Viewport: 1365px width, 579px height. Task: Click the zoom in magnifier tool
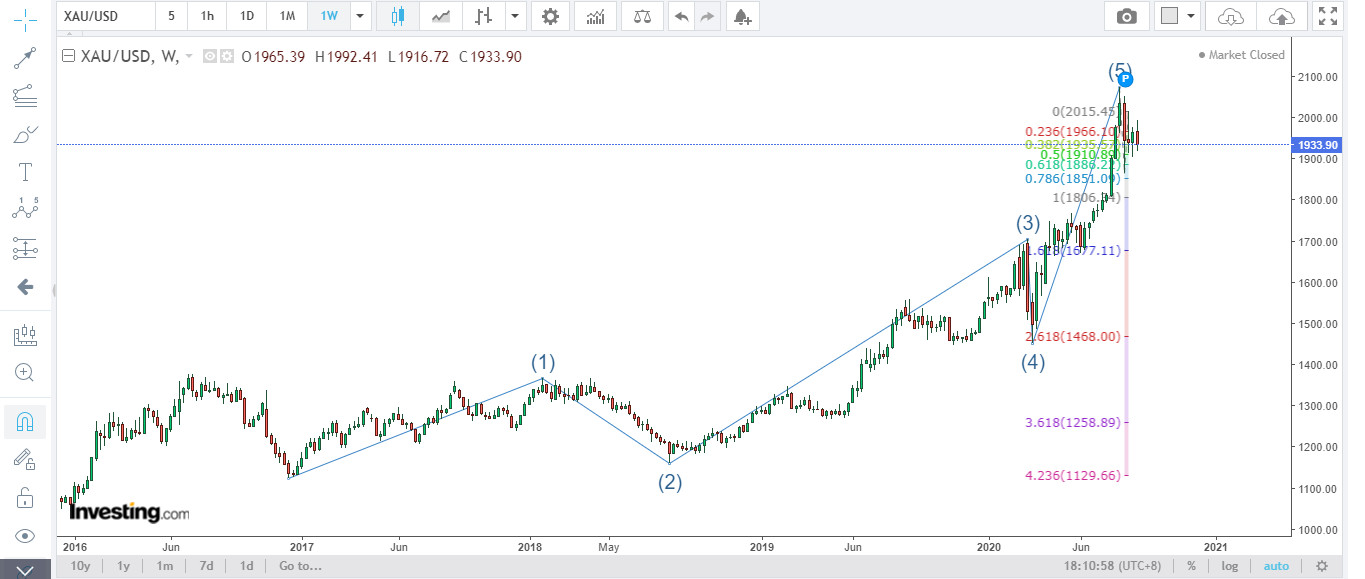click(x=25, y=372)
